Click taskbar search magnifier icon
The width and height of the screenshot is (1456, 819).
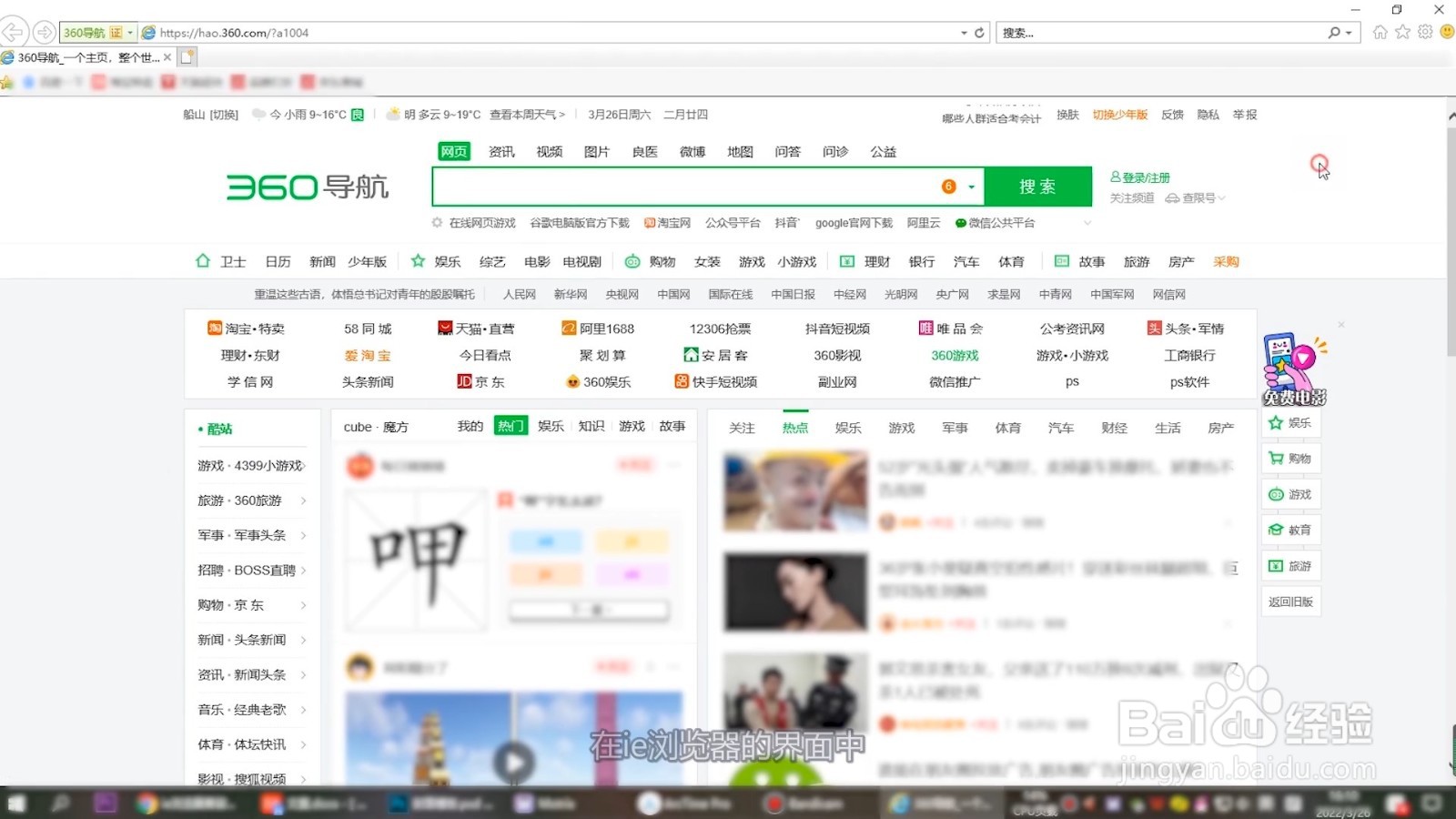[x=60, y=803]
